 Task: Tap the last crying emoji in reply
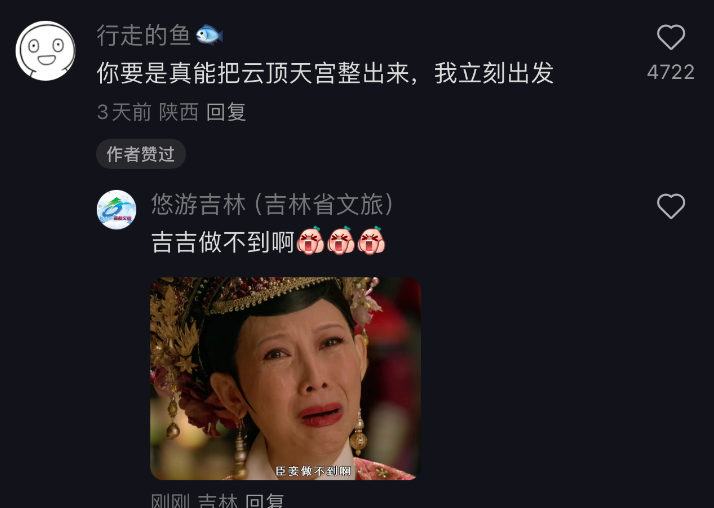pos(371,241)
